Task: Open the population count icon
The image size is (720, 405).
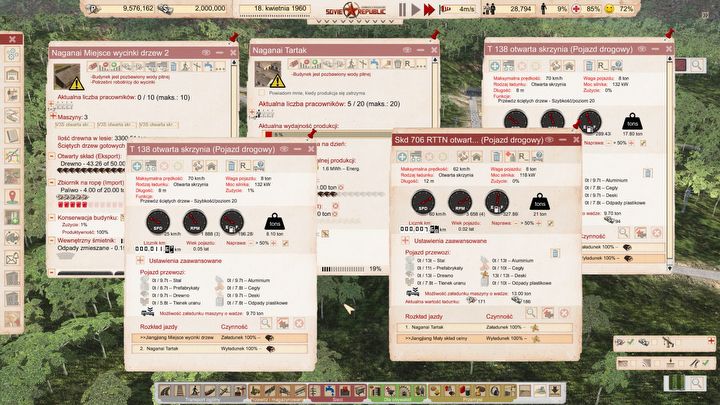Action: [x=489, y=9]
